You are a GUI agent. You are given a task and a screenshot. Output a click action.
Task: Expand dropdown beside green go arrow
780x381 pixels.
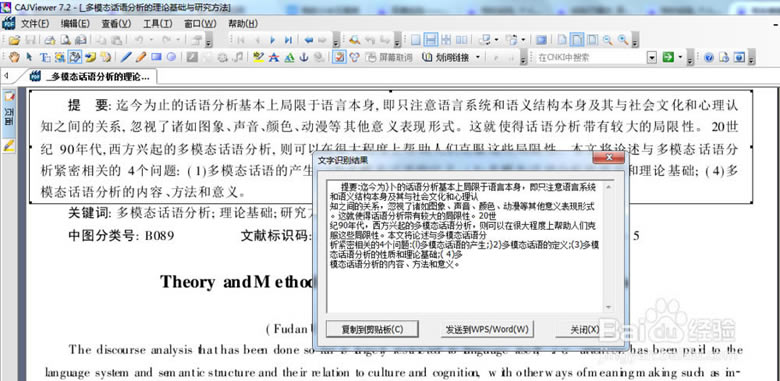pyautogui.click(x=680, y=57)
